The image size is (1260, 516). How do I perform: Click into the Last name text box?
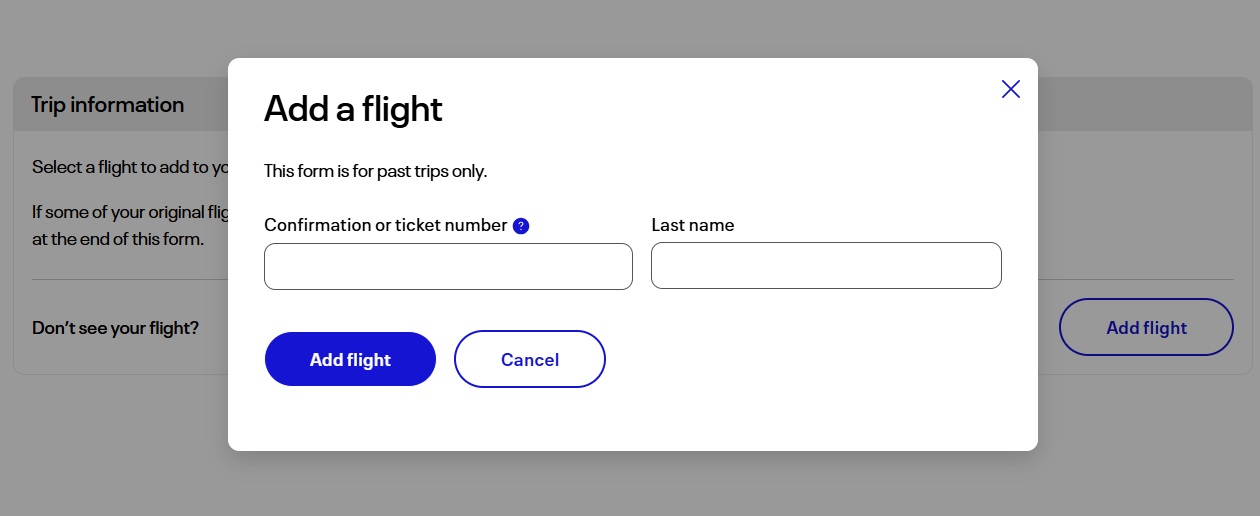(826, 267)
